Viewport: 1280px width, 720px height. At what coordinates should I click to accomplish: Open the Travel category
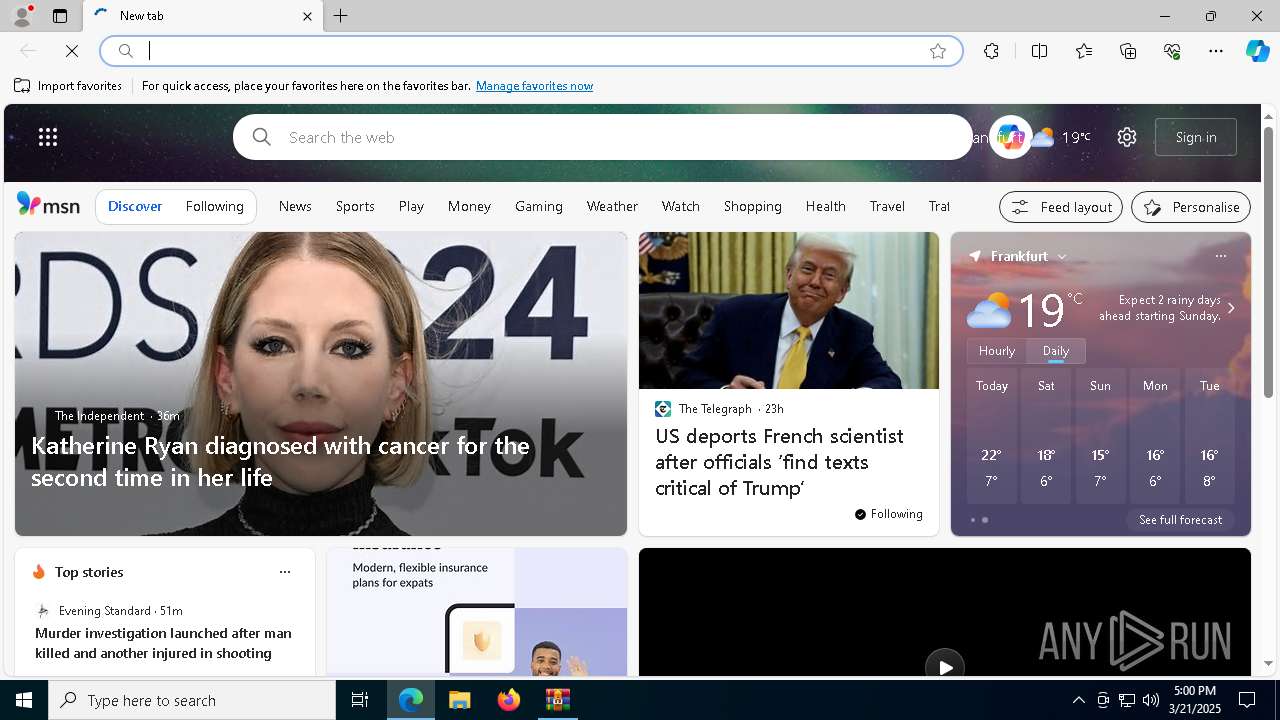(887, 206)
